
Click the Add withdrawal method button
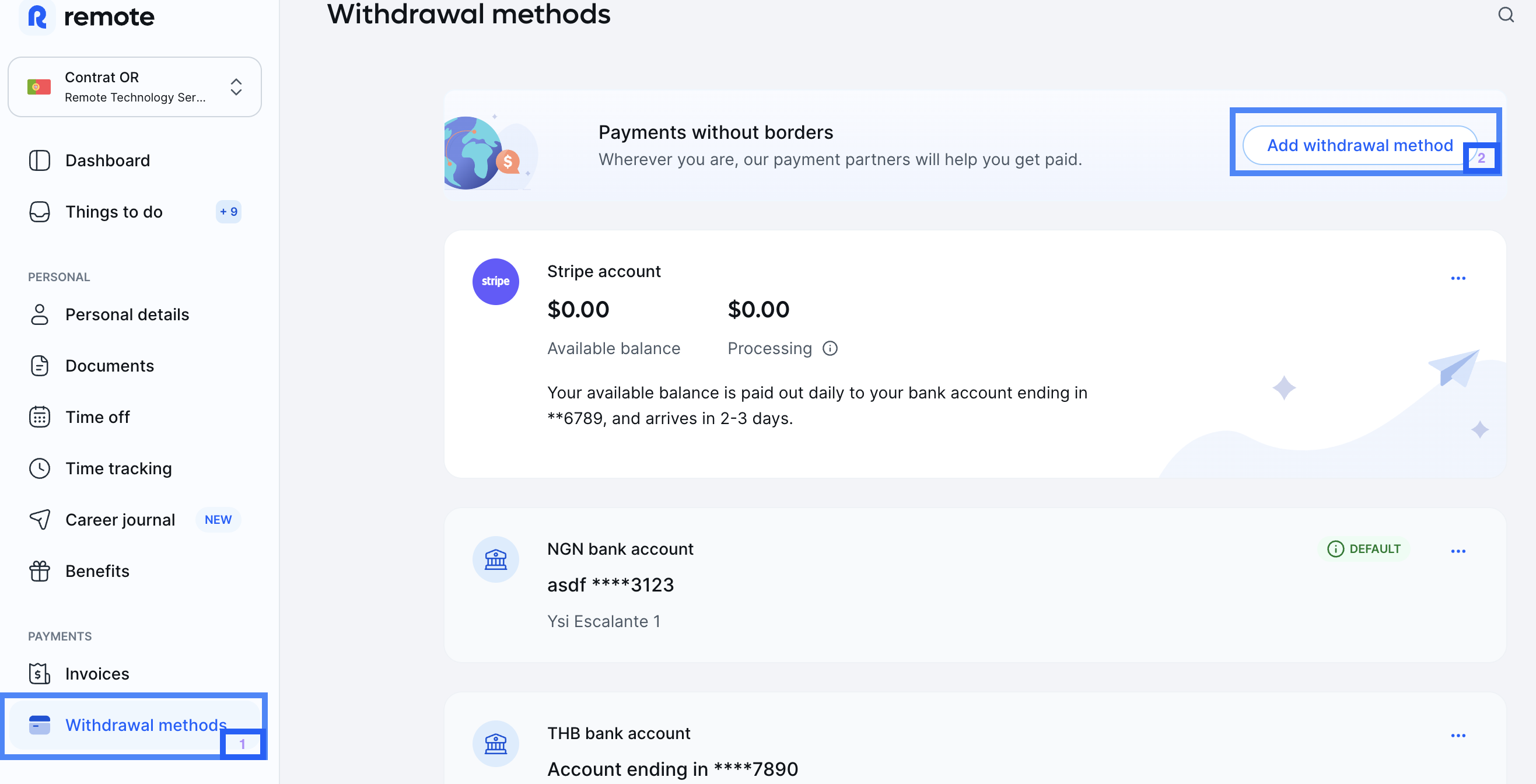(x=1359, y=145)
